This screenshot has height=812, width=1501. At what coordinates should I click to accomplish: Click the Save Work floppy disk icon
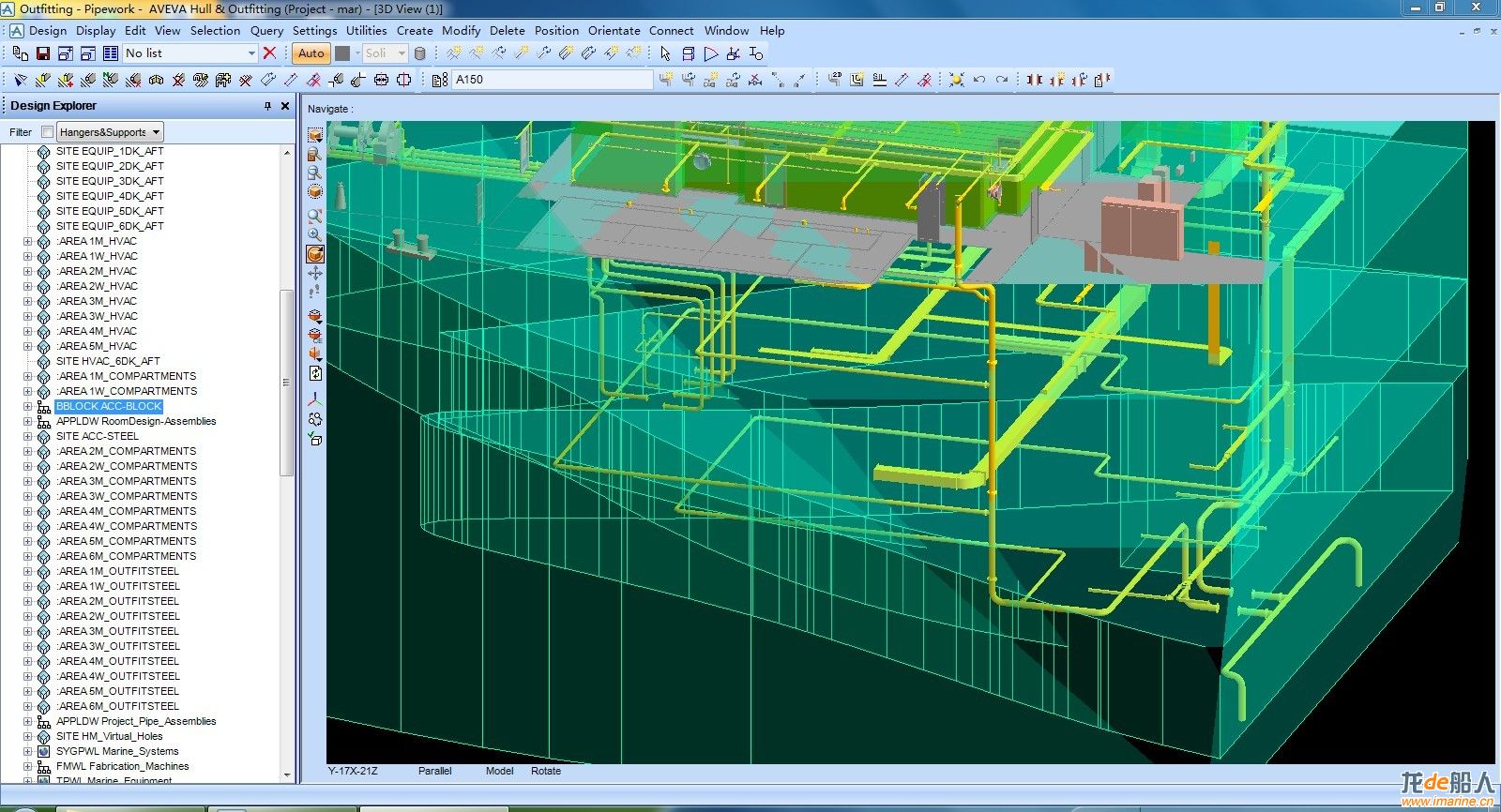pos(43,53)
